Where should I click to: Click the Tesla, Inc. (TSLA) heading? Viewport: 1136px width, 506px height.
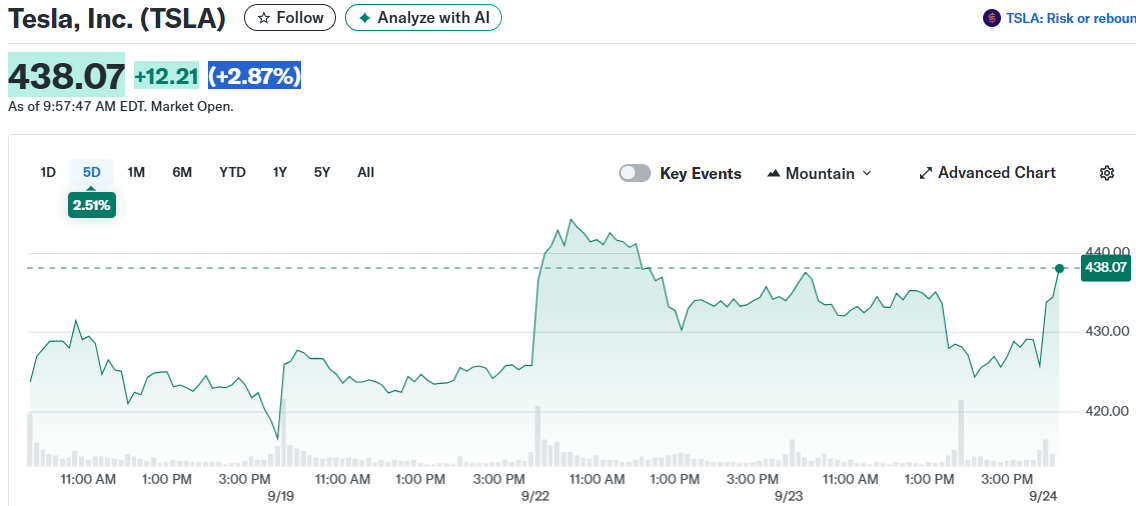(x=117, y=18)
